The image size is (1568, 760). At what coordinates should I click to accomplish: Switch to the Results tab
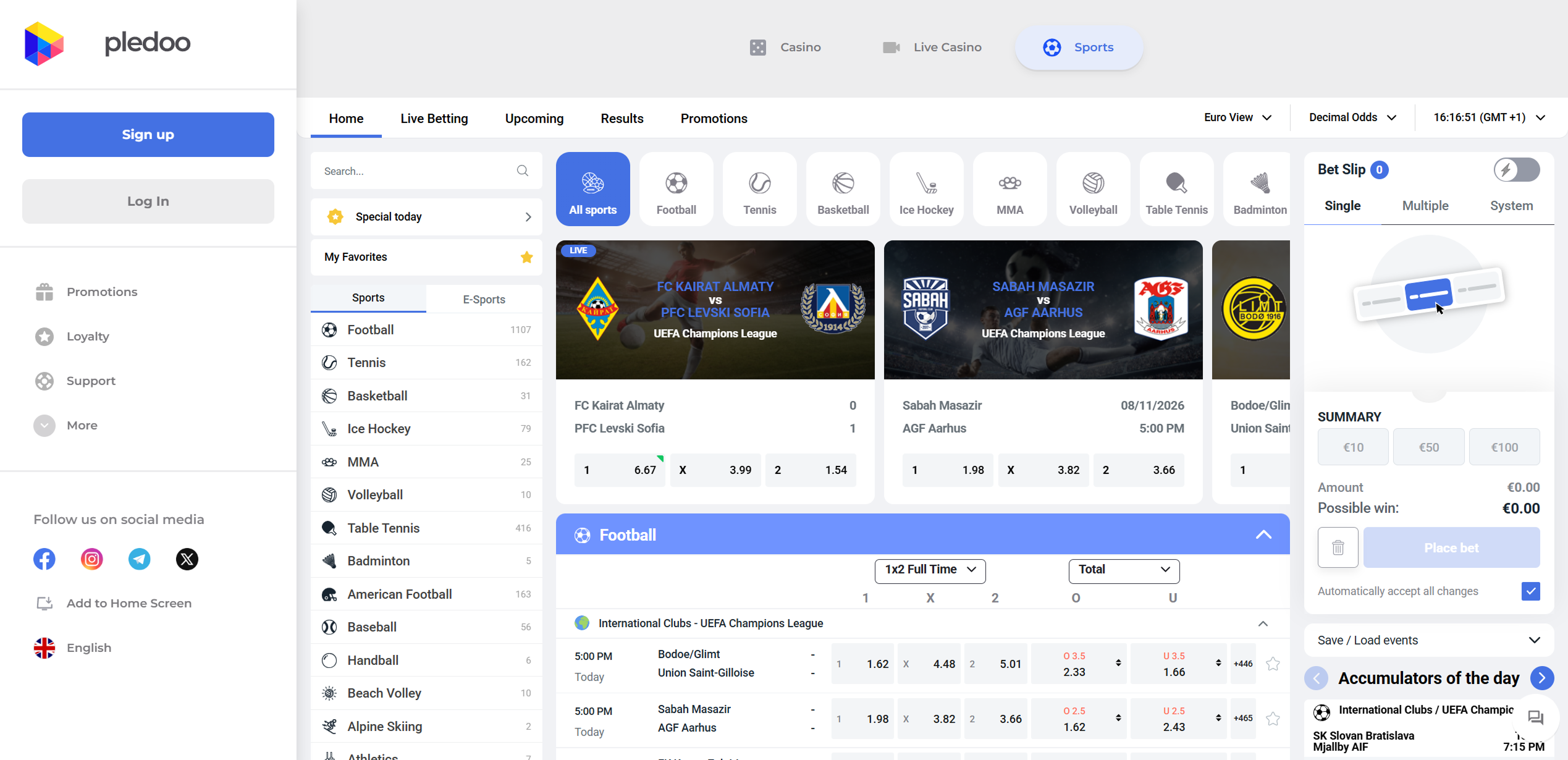pos(622,119)
